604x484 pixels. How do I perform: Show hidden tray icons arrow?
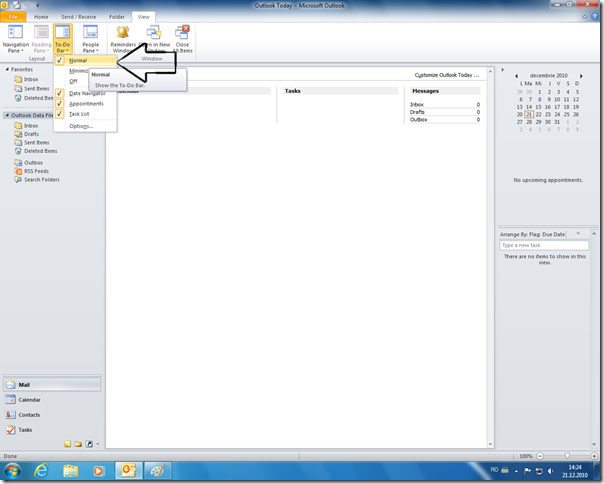516,471
